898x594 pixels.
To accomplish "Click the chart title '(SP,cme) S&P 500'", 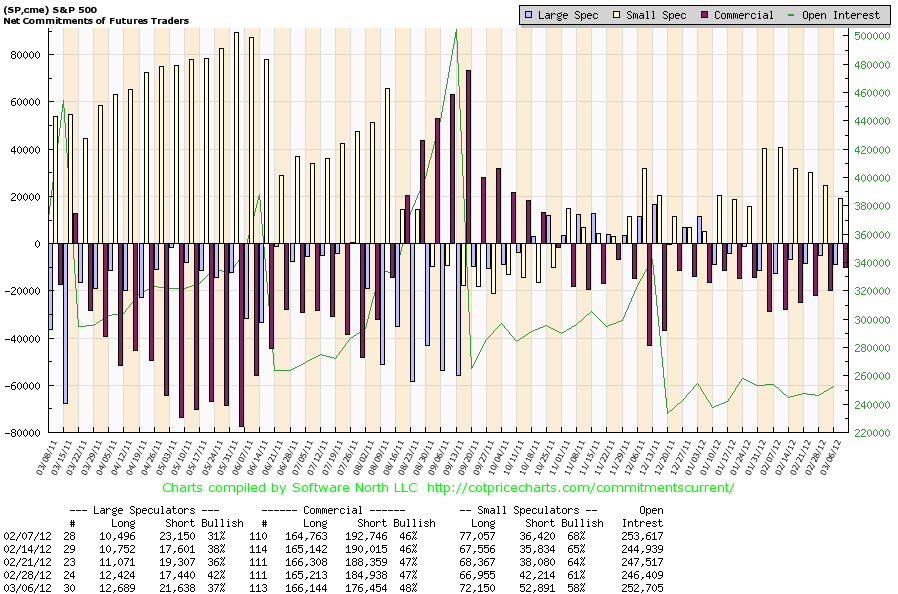I will point(50,9).
